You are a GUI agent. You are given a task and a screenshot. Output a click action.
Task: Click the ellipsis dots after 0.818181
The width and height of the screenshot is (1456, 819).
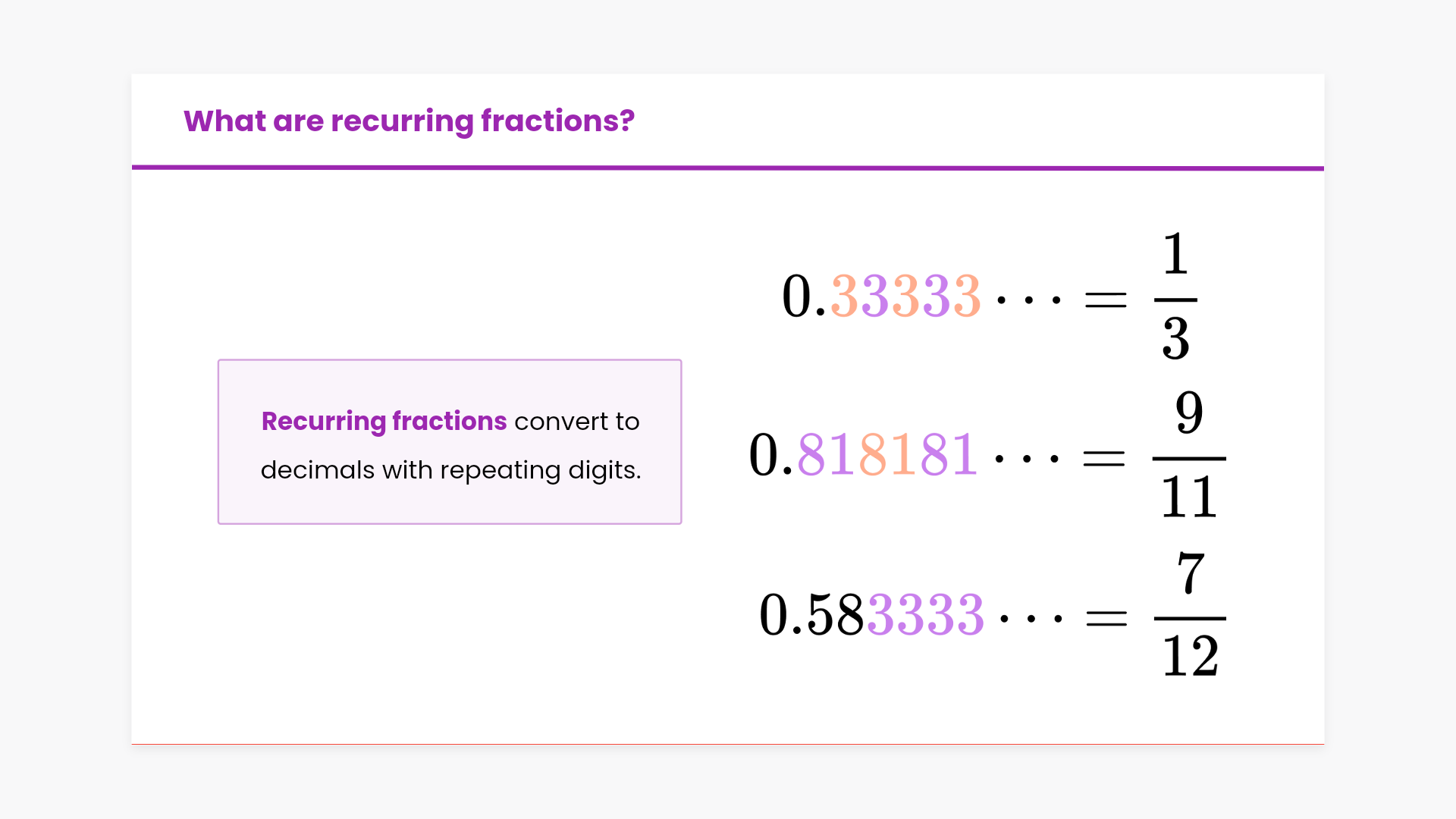[1027, 459]
